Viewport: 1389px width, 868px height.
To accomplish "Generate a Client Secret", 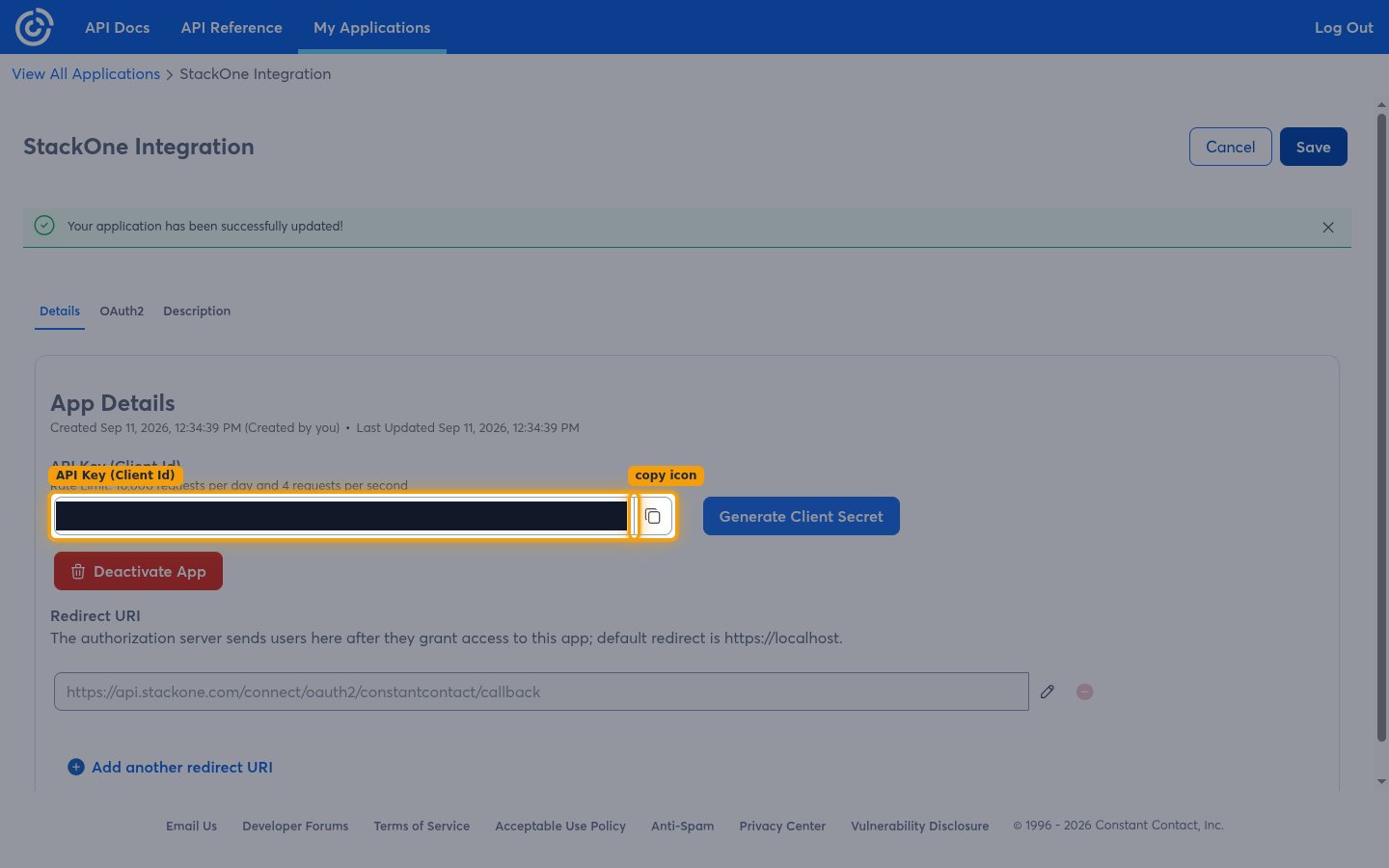I will click(802, 516).
